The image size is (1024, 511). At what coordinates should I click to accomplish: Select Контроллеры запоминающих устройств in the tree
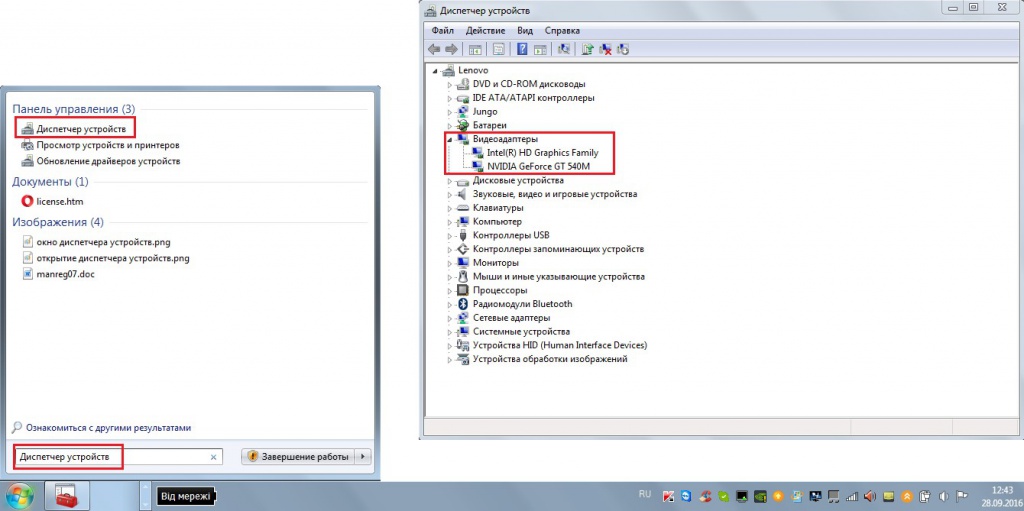click(558, 249)
